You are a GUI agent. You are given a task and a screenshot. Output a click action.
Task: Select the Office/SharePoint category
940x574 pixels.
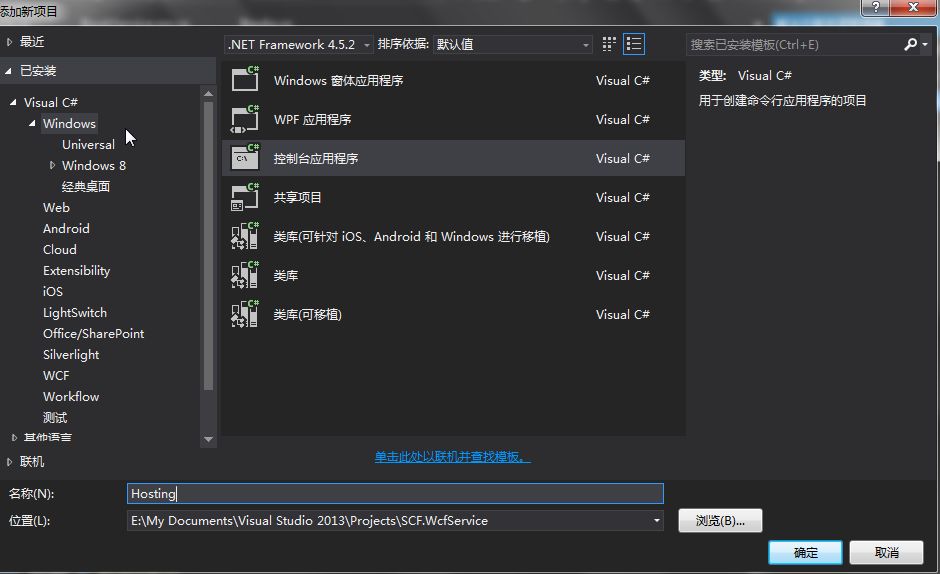[x=94, y=333]
